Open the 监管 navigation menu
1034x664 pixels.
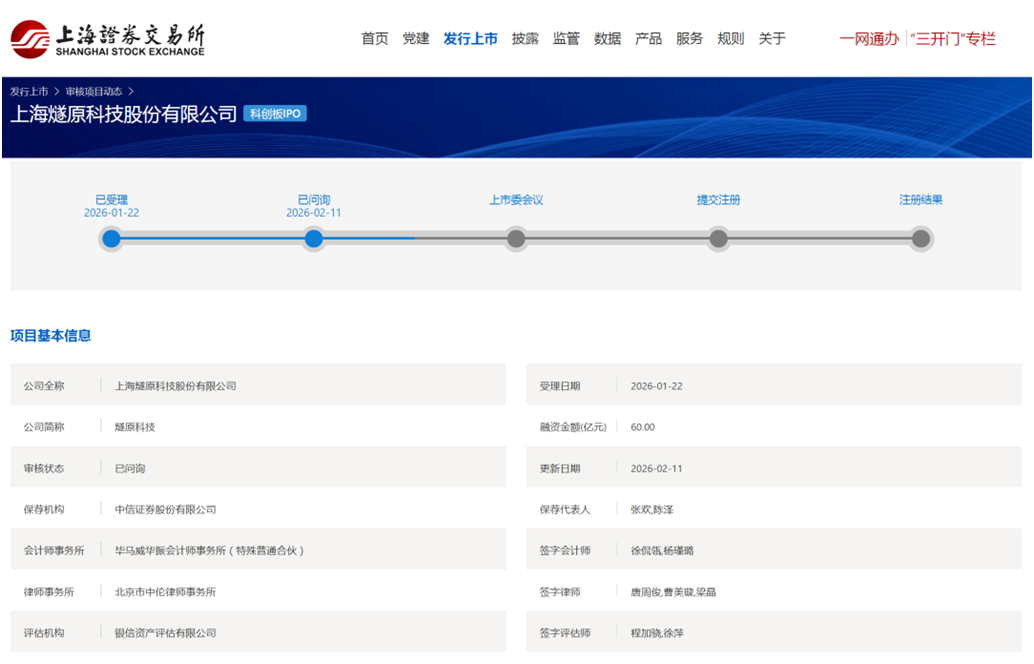(x=566, y=39)
